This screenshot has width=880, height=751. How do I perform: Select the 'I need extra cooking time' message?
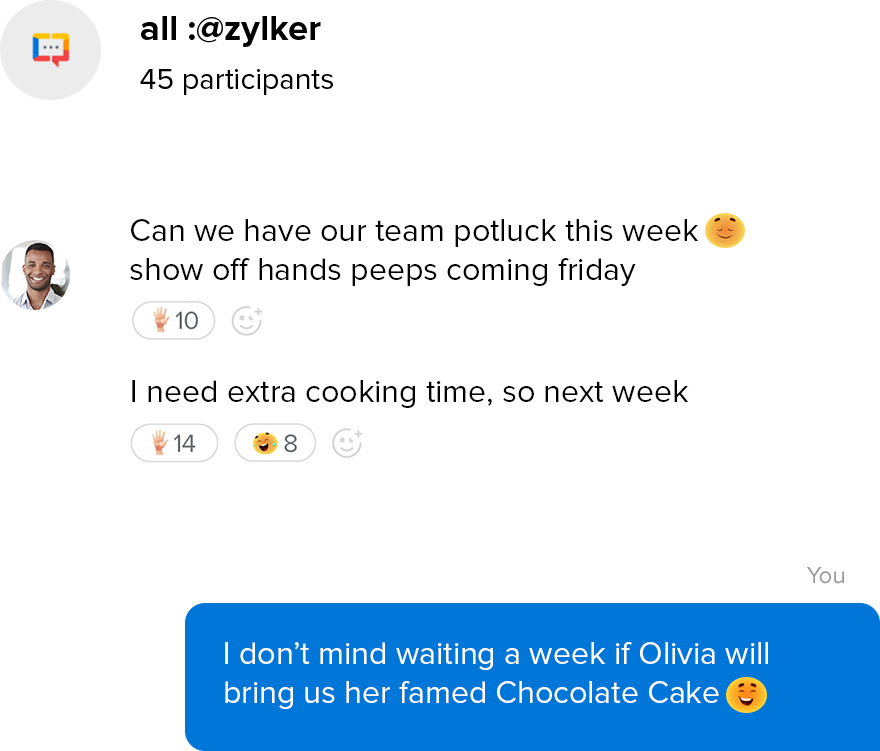click(408, 392)
